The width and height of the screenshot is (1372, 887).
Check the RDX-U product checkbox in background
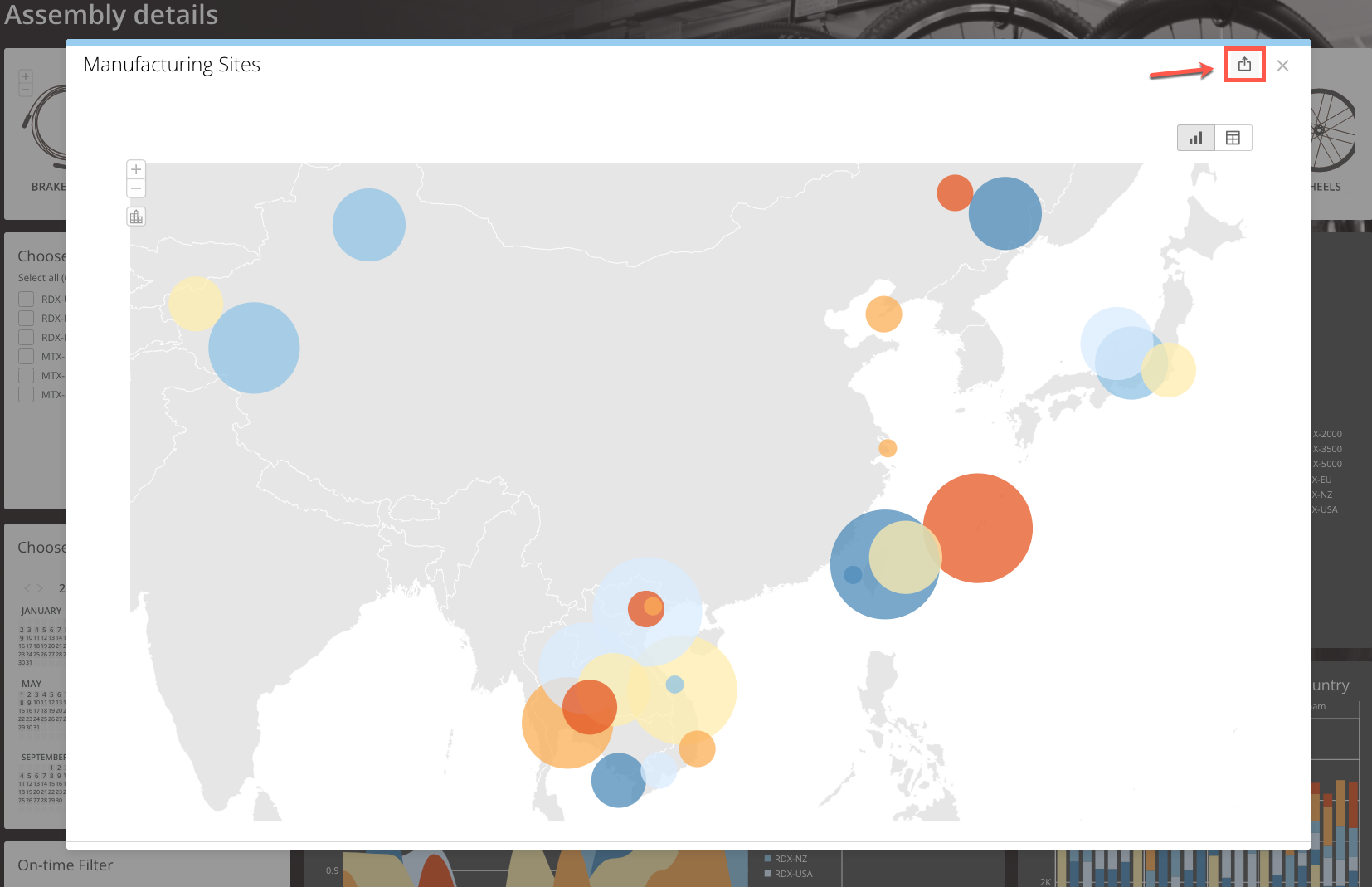point(27,300)
